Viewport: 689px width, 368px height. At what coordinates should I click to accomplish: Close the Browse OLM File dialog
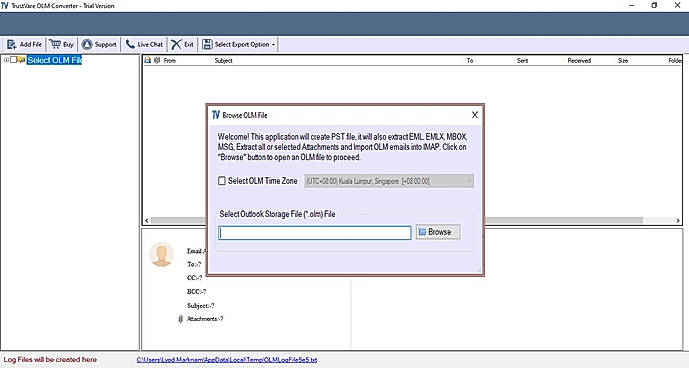tap(475, 115)
